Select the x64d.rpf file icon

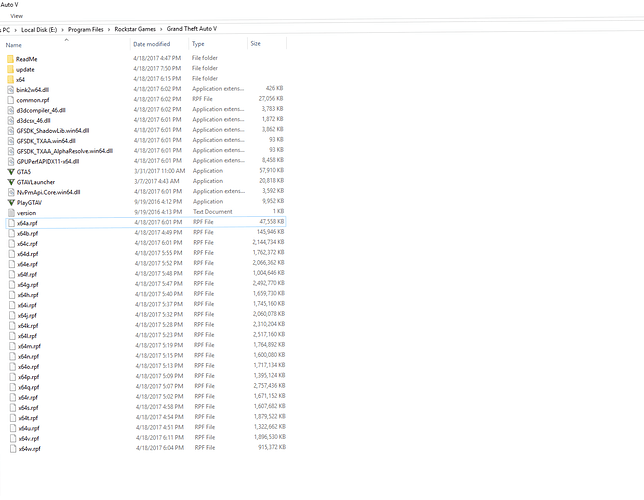12,254
